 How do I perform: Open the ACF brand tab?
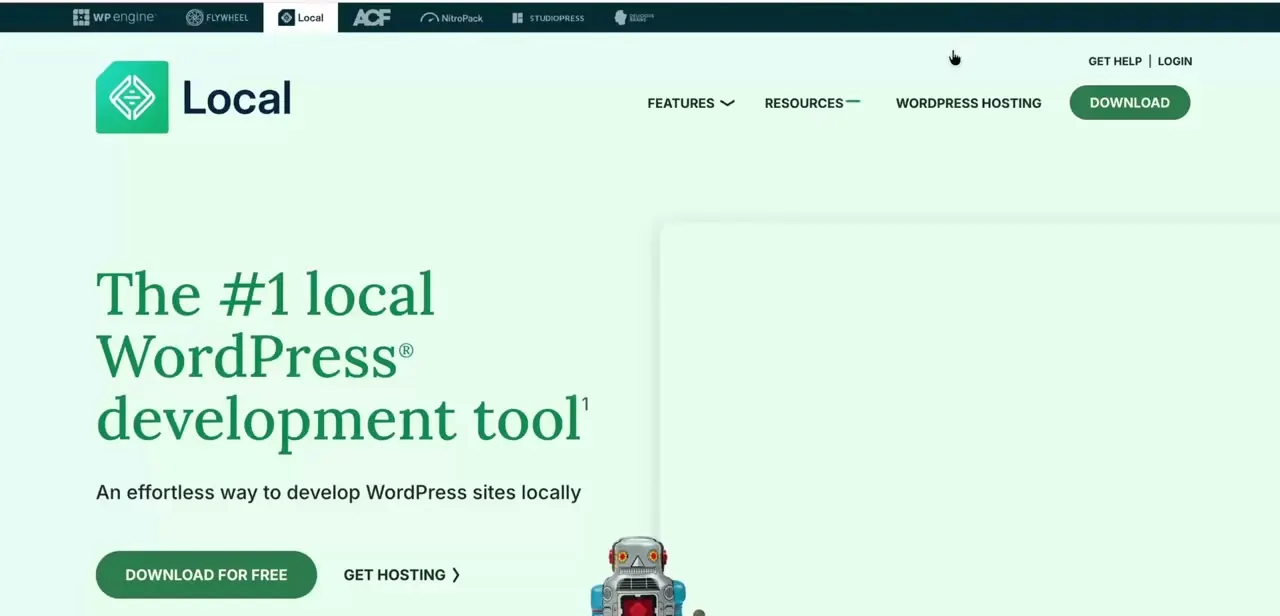(x=371, y=17)
